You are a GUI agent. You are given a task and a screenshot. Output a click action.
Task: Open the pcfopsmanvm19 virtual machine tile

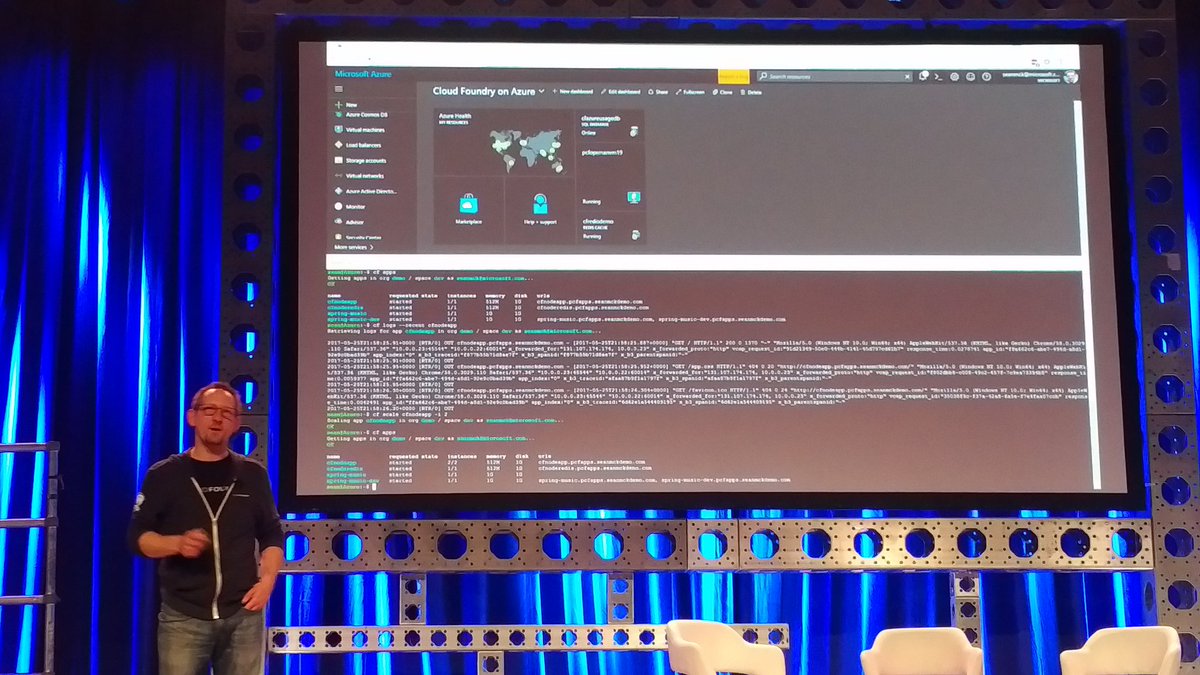[x=610, y=177]
